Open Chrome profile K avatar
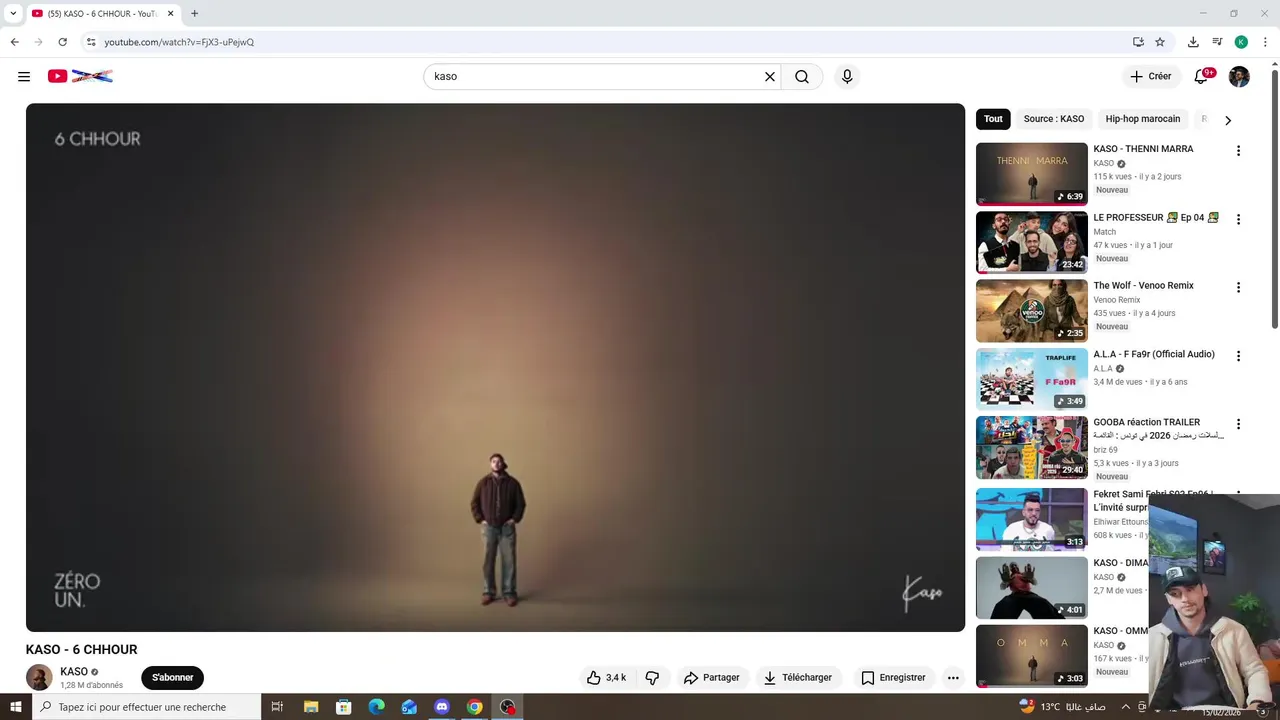Screen dimensions: 1280x720 click(x=1241, y=42)
